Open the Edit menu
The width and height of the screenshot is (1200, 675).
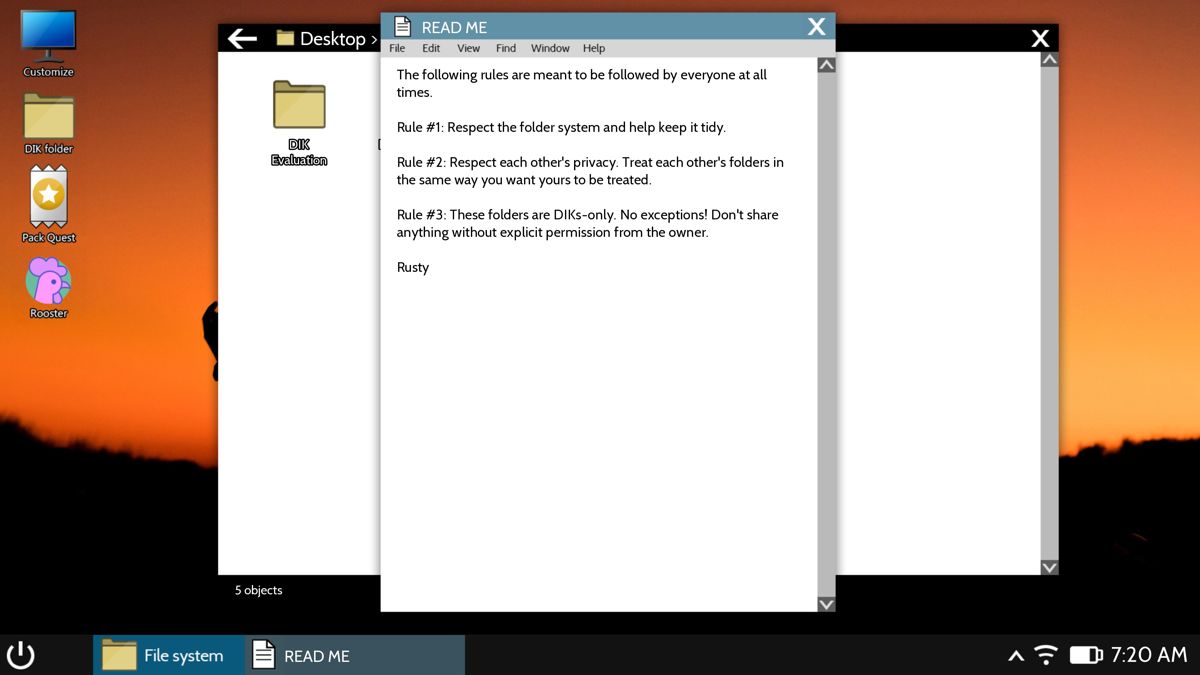(431, 48)
